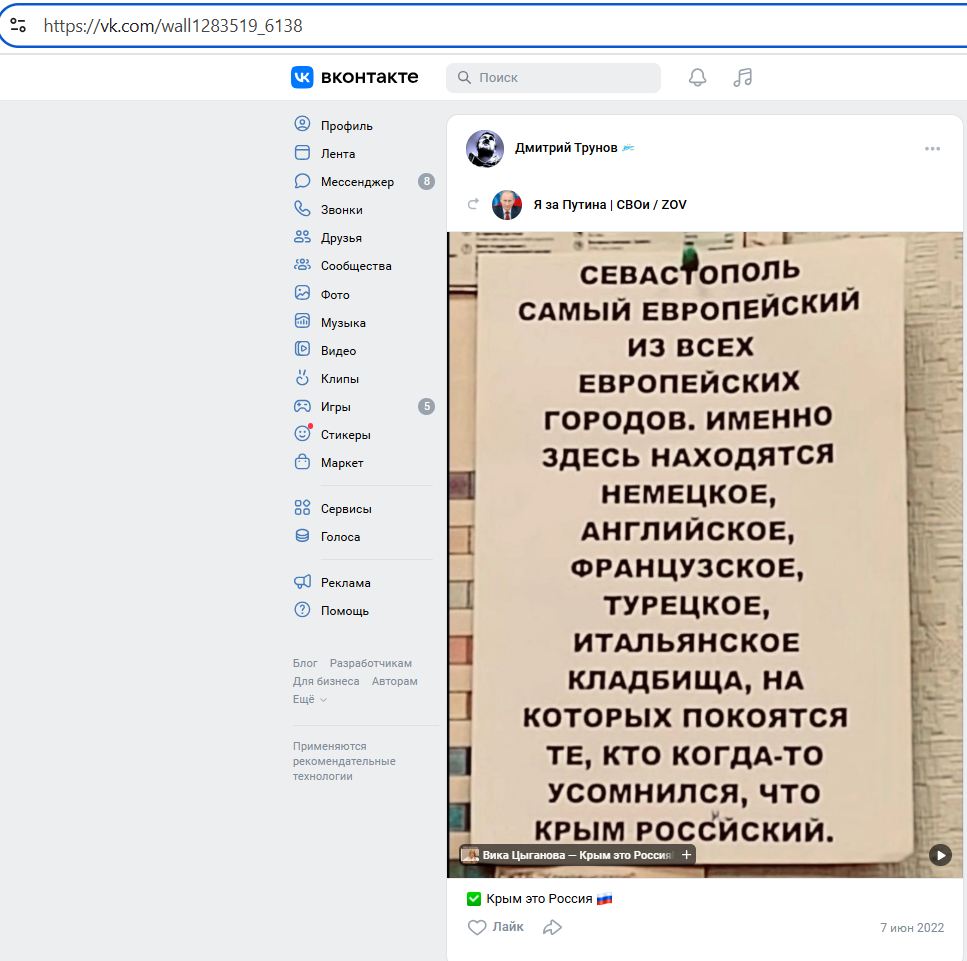Click the share arrow icon under post
Screen dimensions: 967x961
(x=552, y=927)
